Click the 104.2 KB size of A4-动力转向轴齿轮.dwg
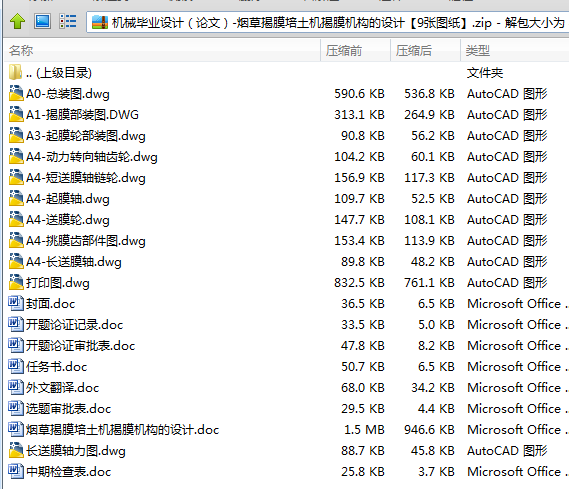The image size is (569, 489). pos(359,157)
